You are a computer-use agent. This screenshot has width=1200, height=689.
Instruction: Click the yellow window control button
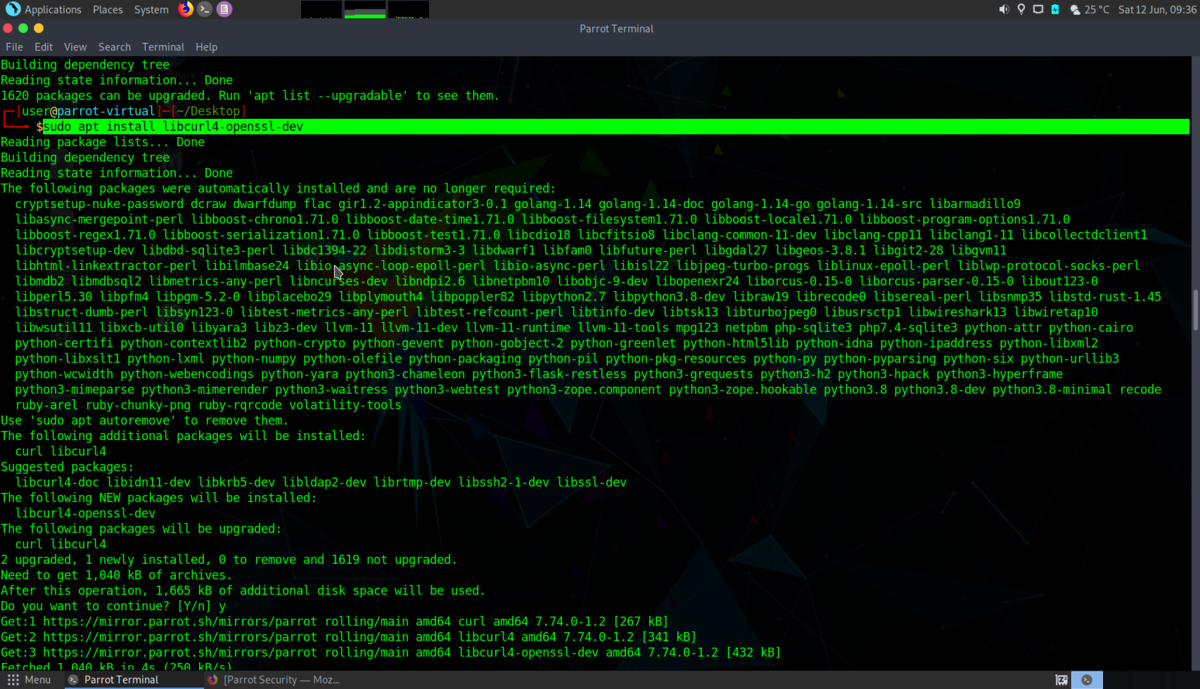(38, 28)
